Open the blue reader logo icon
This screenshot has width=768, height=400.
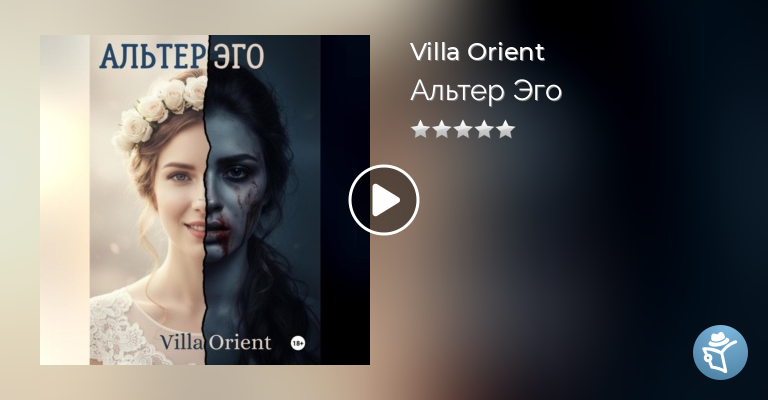720,352
